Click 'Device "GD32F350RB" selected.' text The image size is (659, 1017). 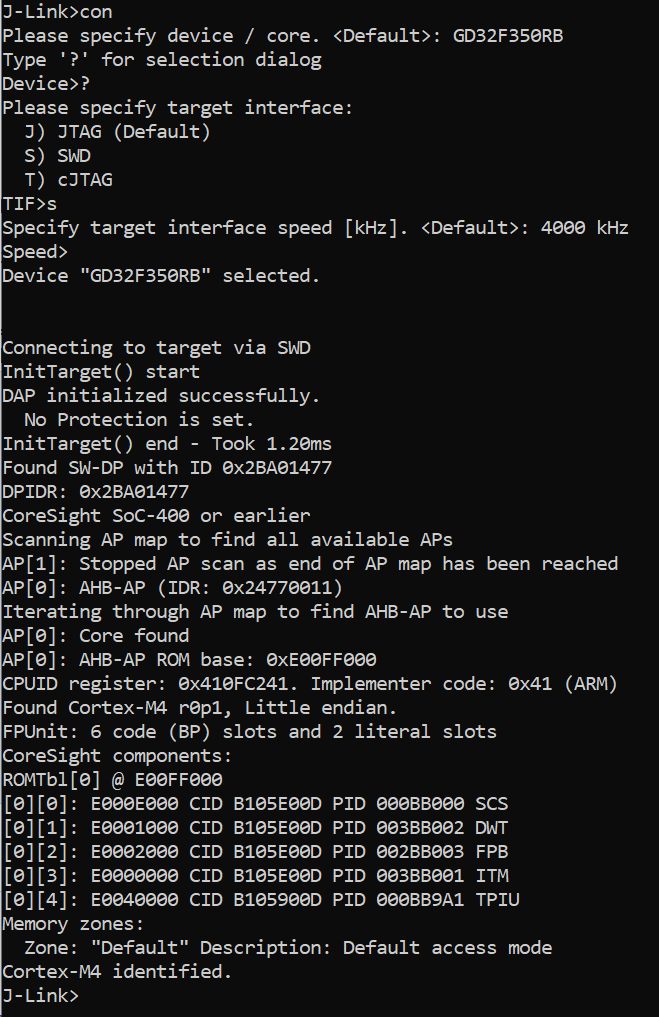pos(161,276)
